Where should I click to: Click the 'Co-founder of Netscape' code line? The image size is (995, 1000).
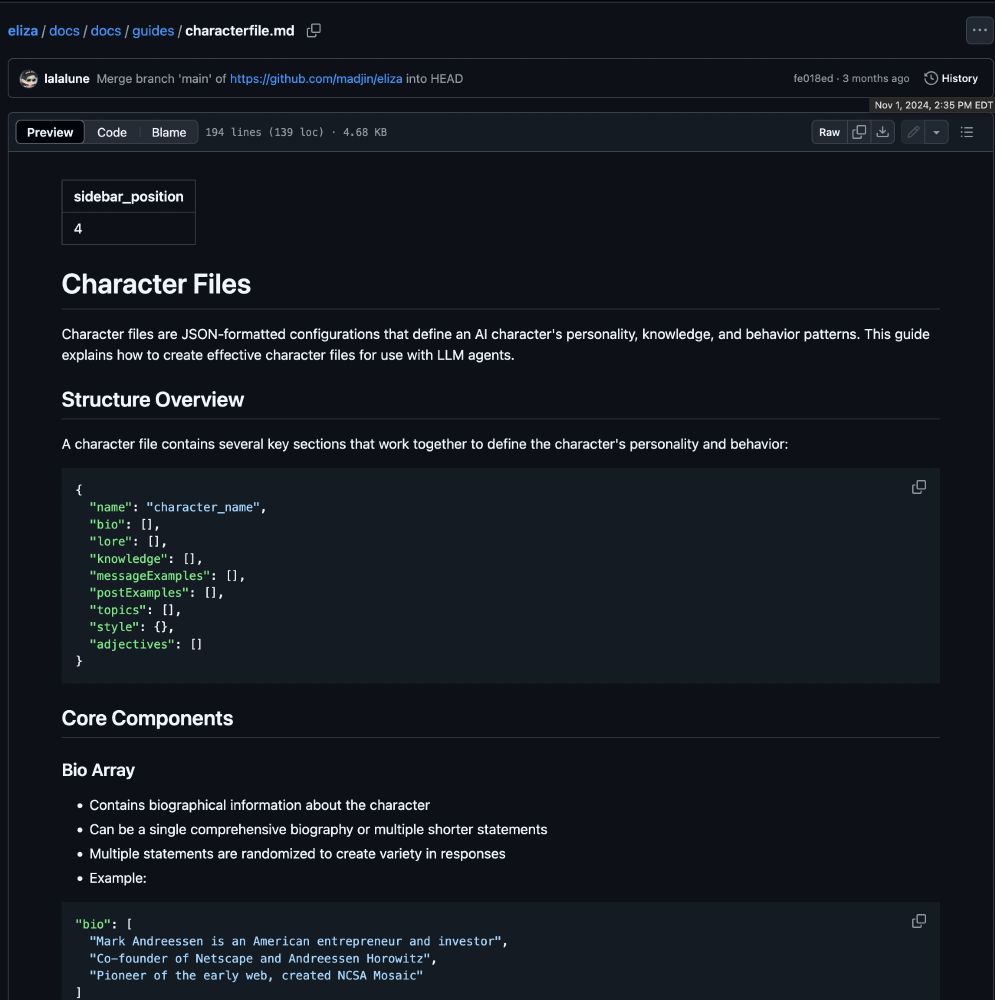tap(263, 958)
